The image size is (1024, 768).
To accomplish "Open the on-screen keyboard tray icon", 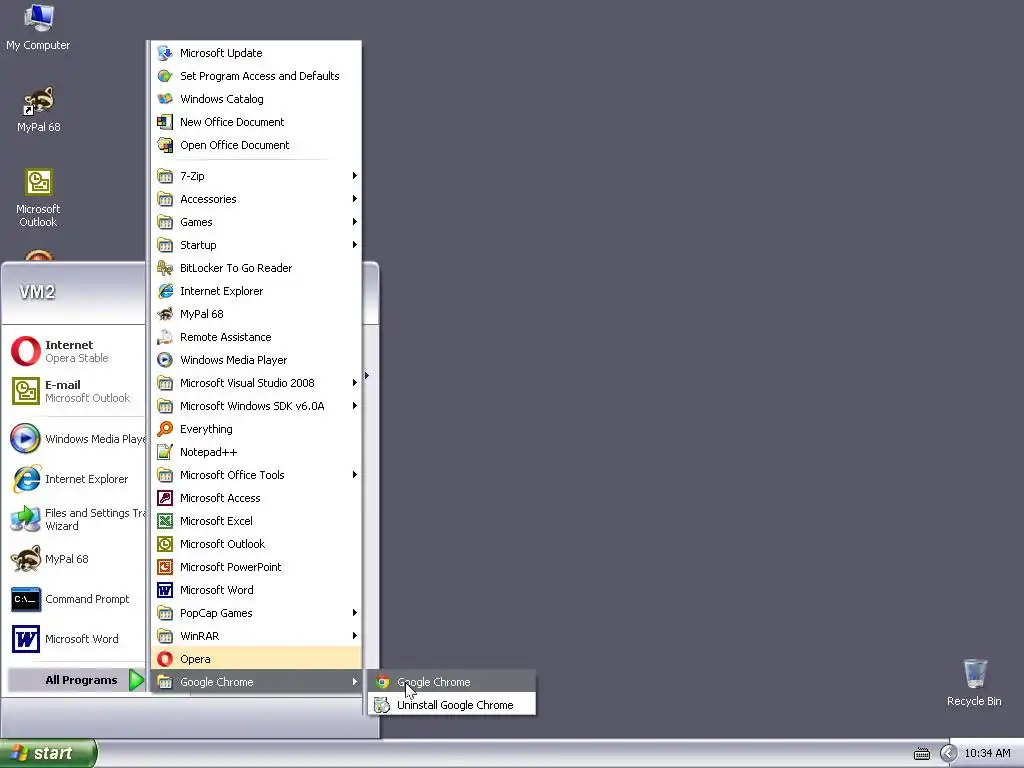I will (921, 754).
